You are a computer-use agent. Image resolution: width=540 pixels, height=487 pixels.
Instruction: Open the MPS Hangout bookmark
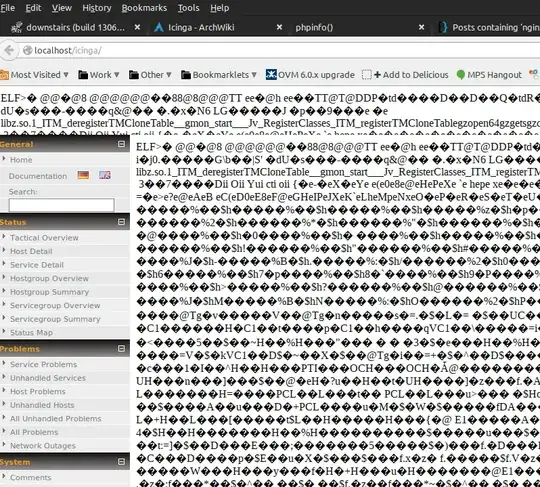coord(489,75)
